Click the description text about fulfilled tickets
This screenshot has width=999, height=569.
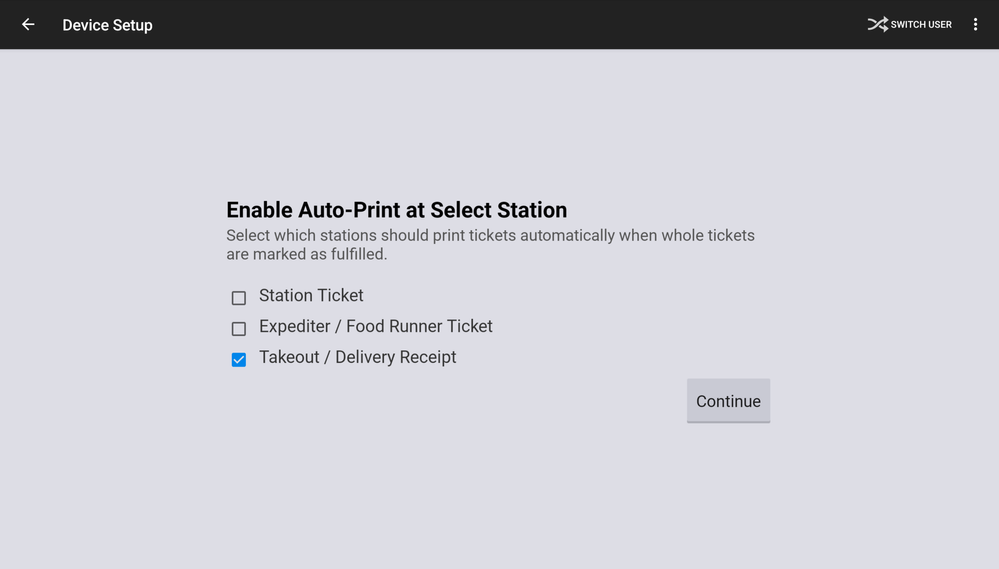pyautogui.click(x=490, y=245)
